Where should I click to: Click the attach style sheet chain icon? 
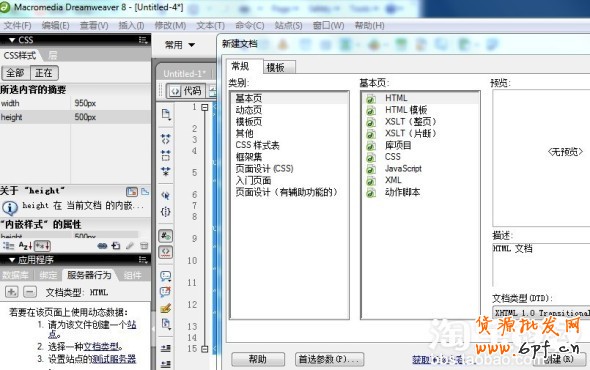tap(102, 246)
